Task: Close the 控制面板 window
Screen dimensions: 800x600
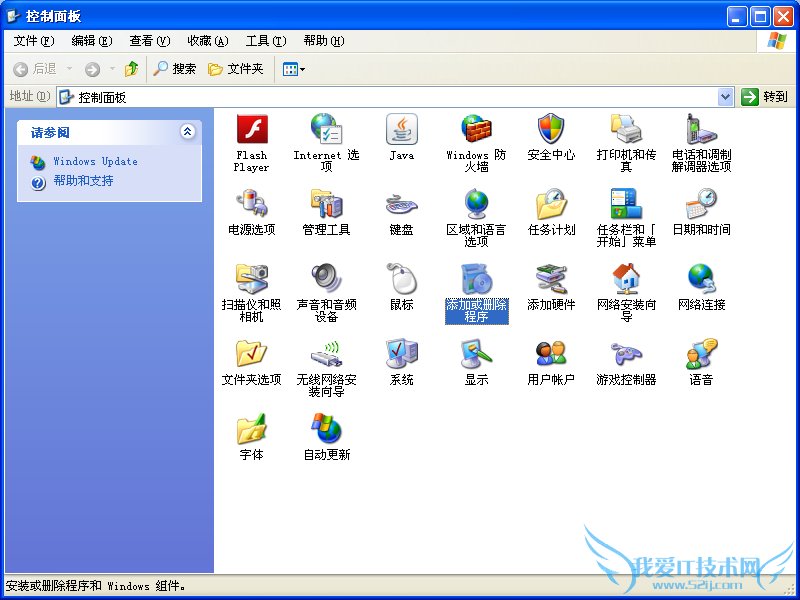Action: coord(783,17)
